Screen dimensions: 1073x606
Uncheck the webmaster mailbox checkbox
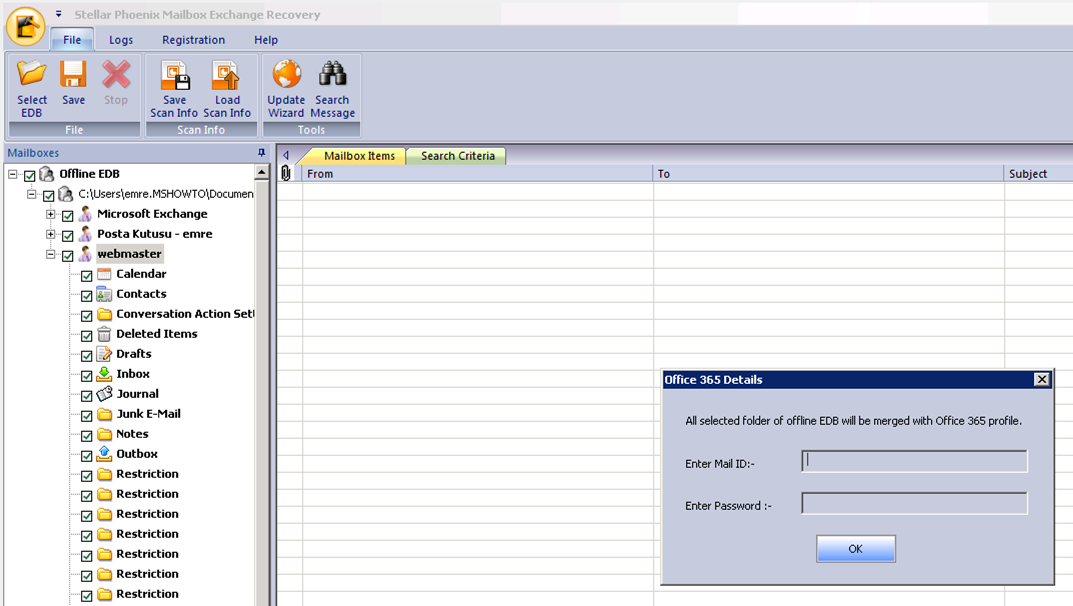pyautogui.click(x=68, y=256)
